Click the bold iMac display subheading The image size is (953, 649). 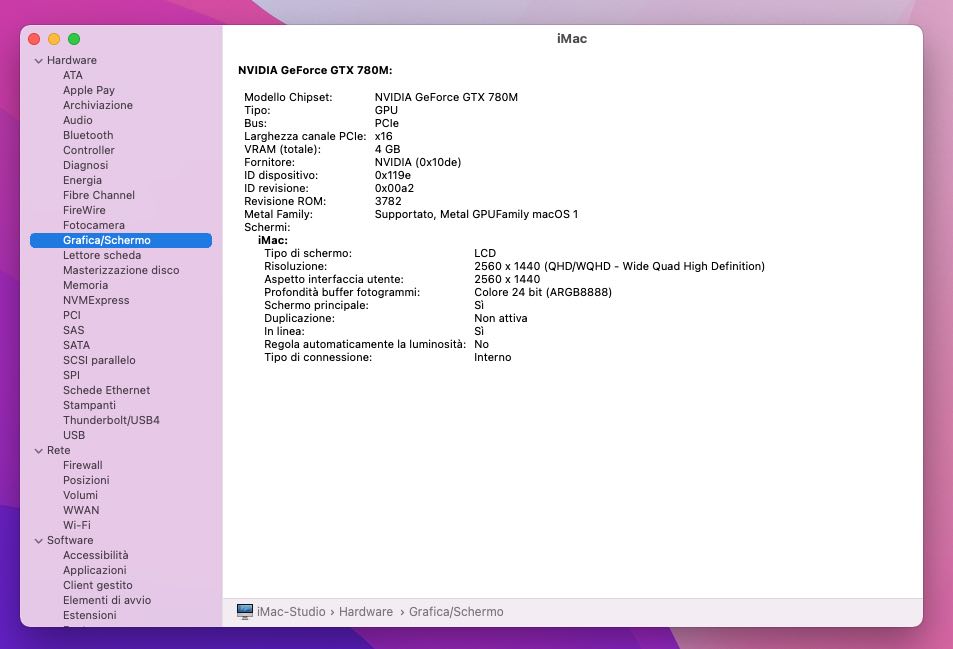[x=273, y=241]
